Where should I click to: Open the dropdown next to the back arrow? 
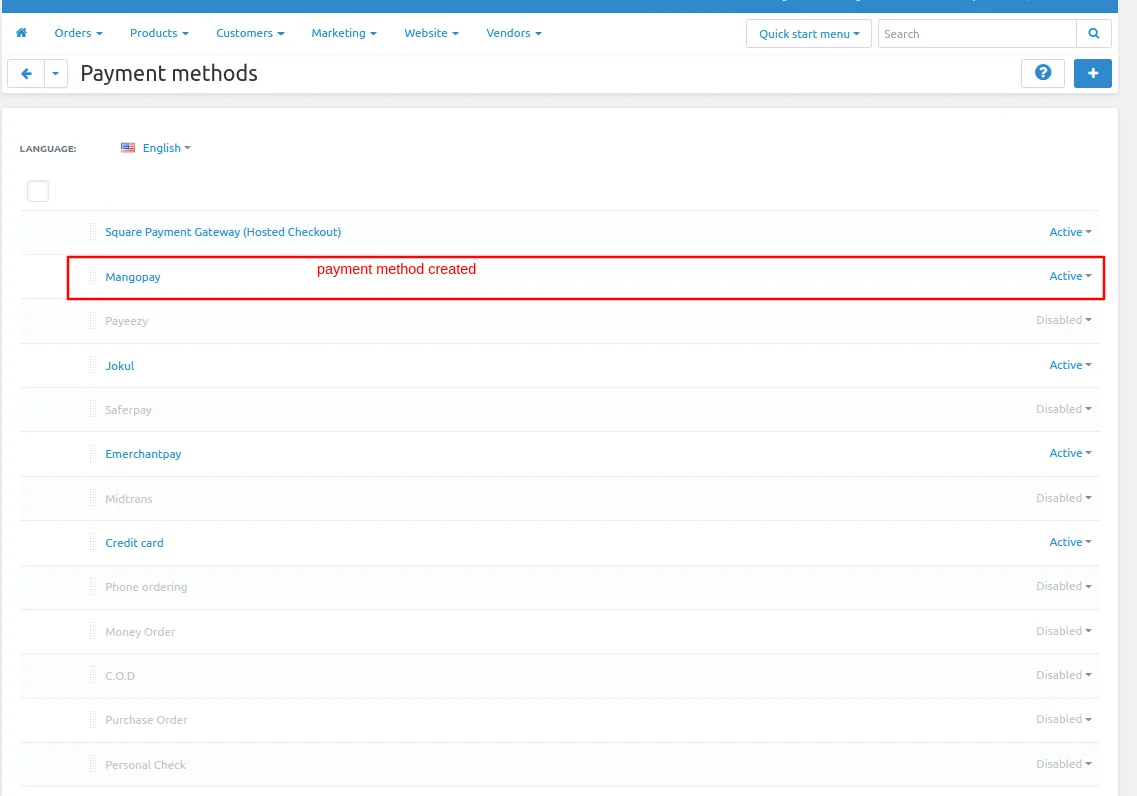pos(56,73)
